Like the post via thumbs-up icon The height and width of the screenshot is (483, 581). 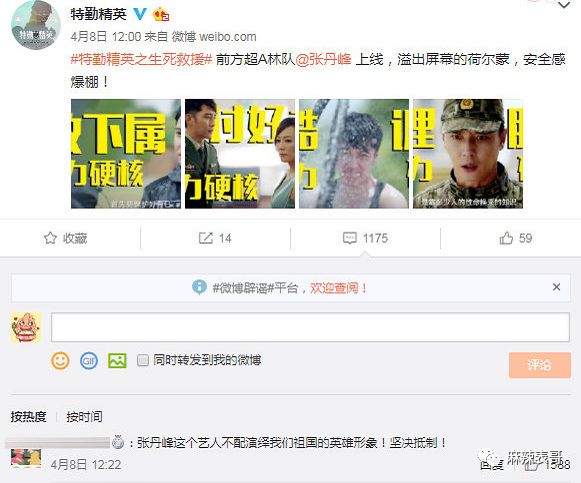[x=506, y=238]
